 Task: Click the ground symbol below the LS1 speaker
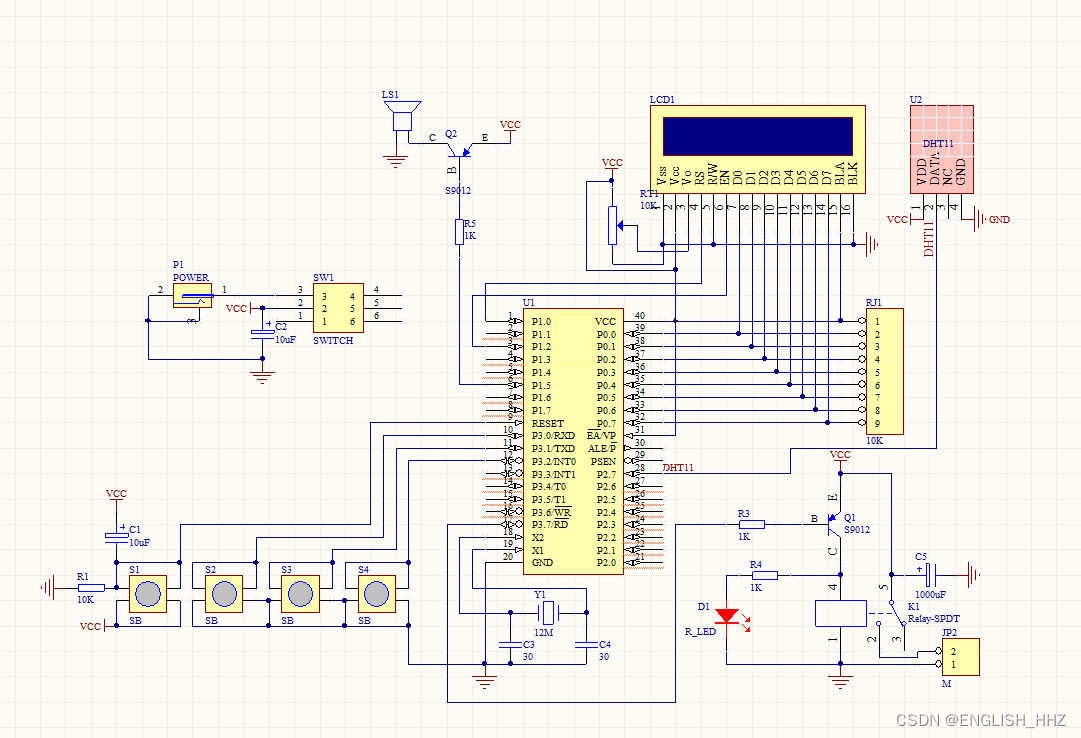tap(396, 162)
